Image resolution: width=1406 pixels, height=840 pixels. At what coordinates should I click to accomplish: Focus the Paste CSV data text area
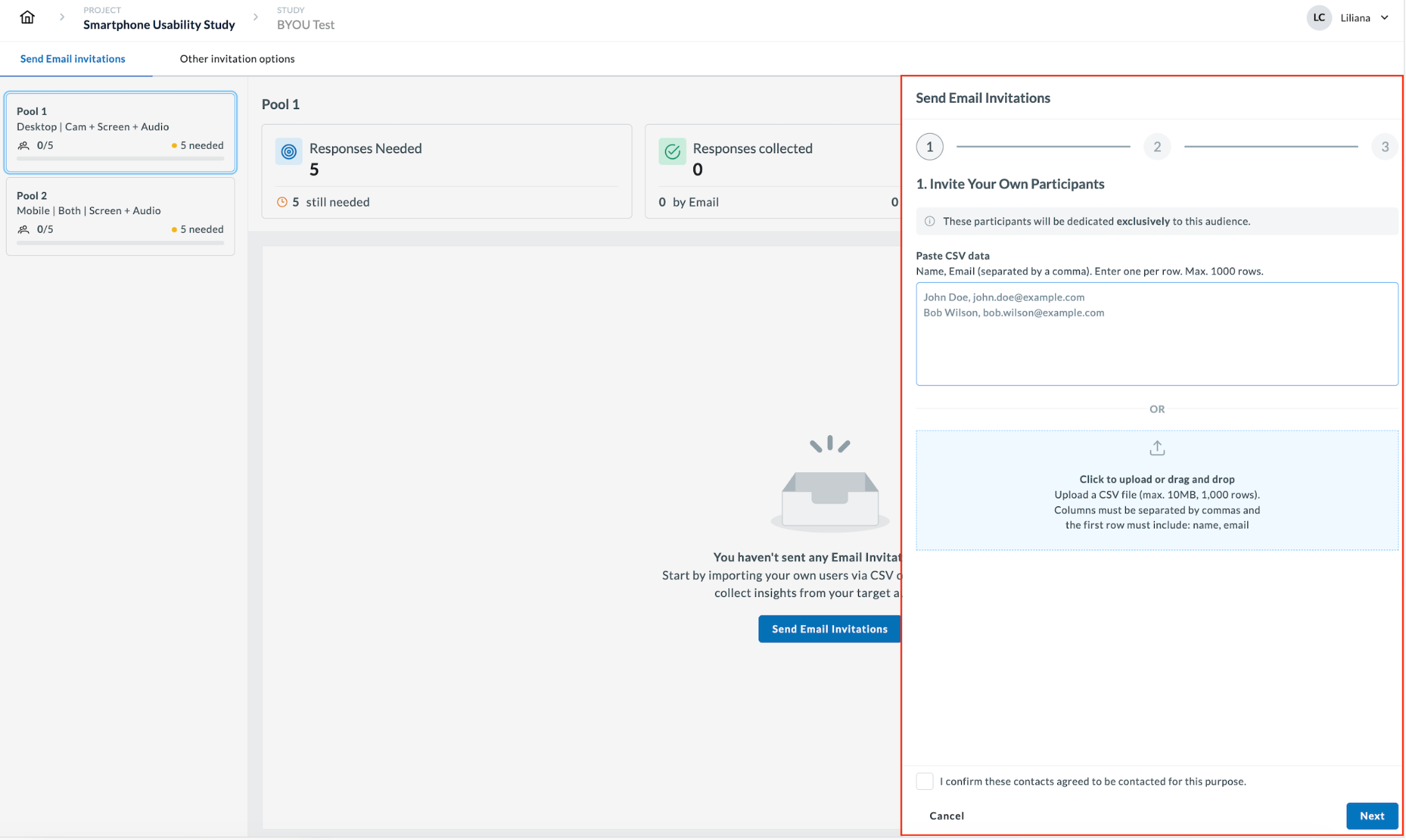[x=1157, y=334]
